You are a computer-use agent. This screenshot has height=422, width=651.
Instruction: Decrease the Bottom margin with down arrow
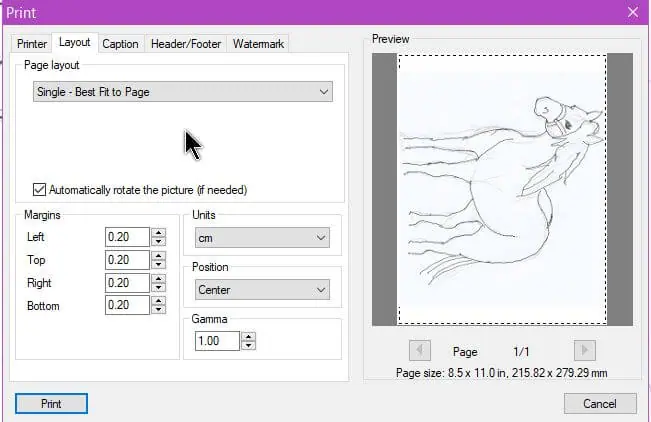(159, 309)
